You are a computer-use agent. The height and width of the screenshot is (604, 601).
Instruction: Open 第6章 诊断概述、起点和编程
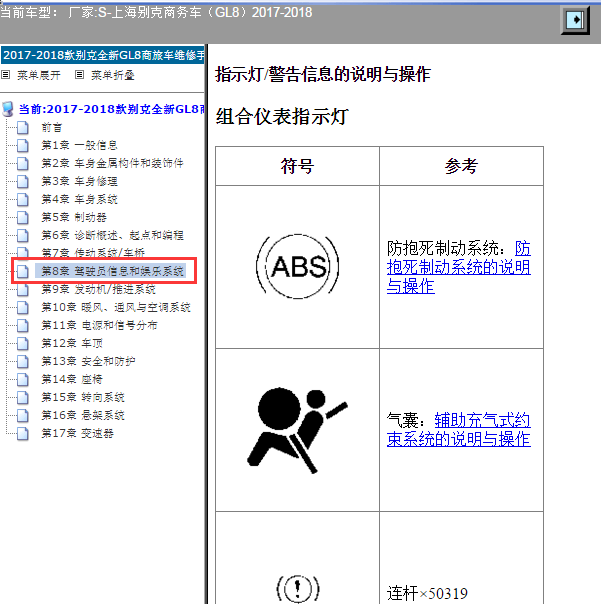(x=112, y=235)
